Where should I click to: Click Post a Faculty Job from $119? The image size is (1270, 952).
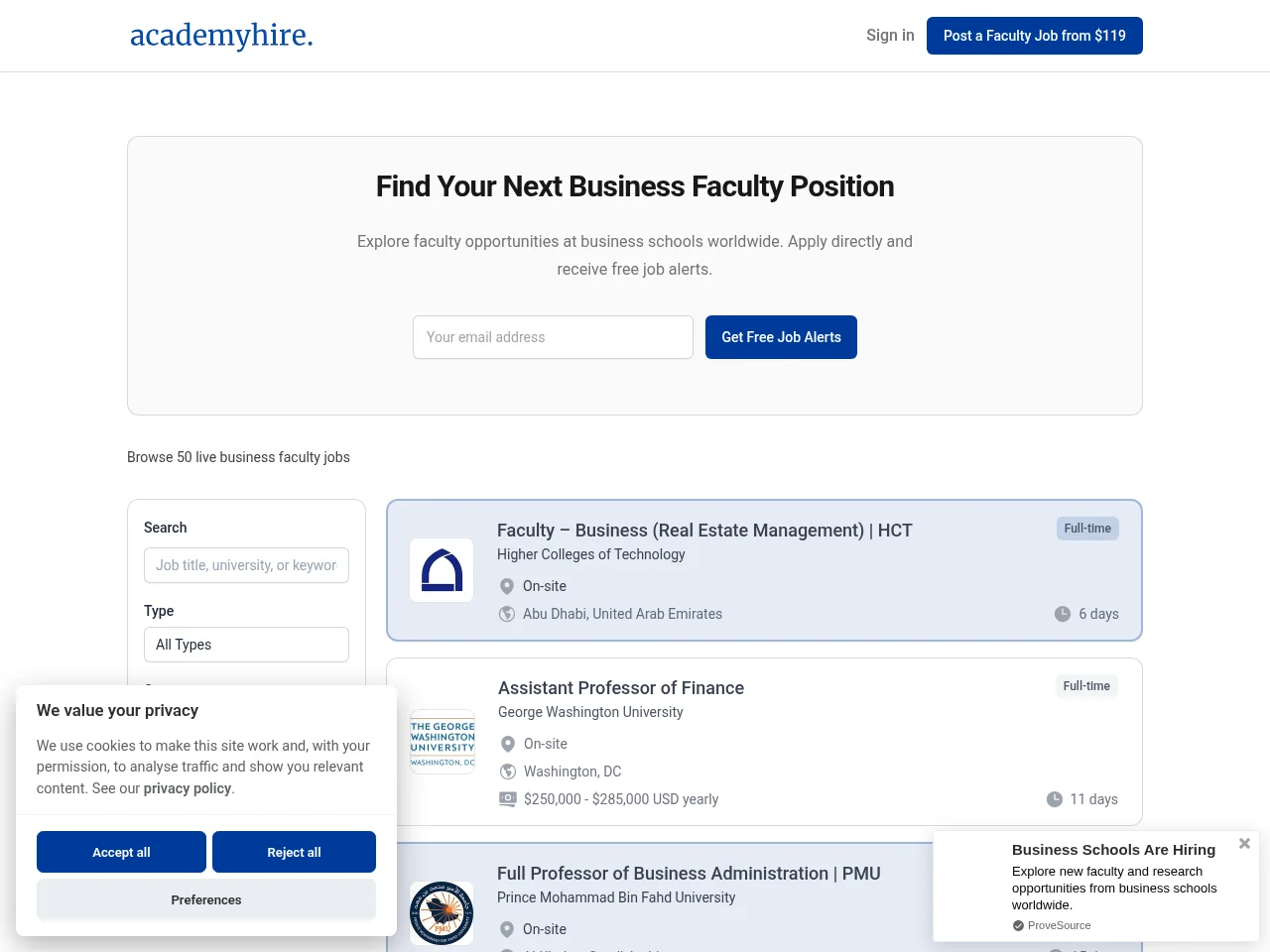(1035, 36)
